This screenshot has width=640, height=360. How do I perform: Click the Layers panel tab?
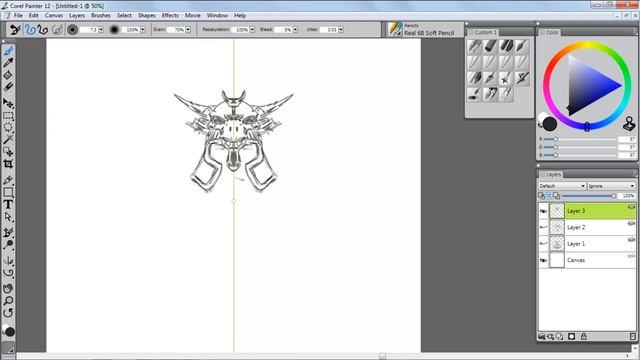pyautogui.click(x=551, y=174)
